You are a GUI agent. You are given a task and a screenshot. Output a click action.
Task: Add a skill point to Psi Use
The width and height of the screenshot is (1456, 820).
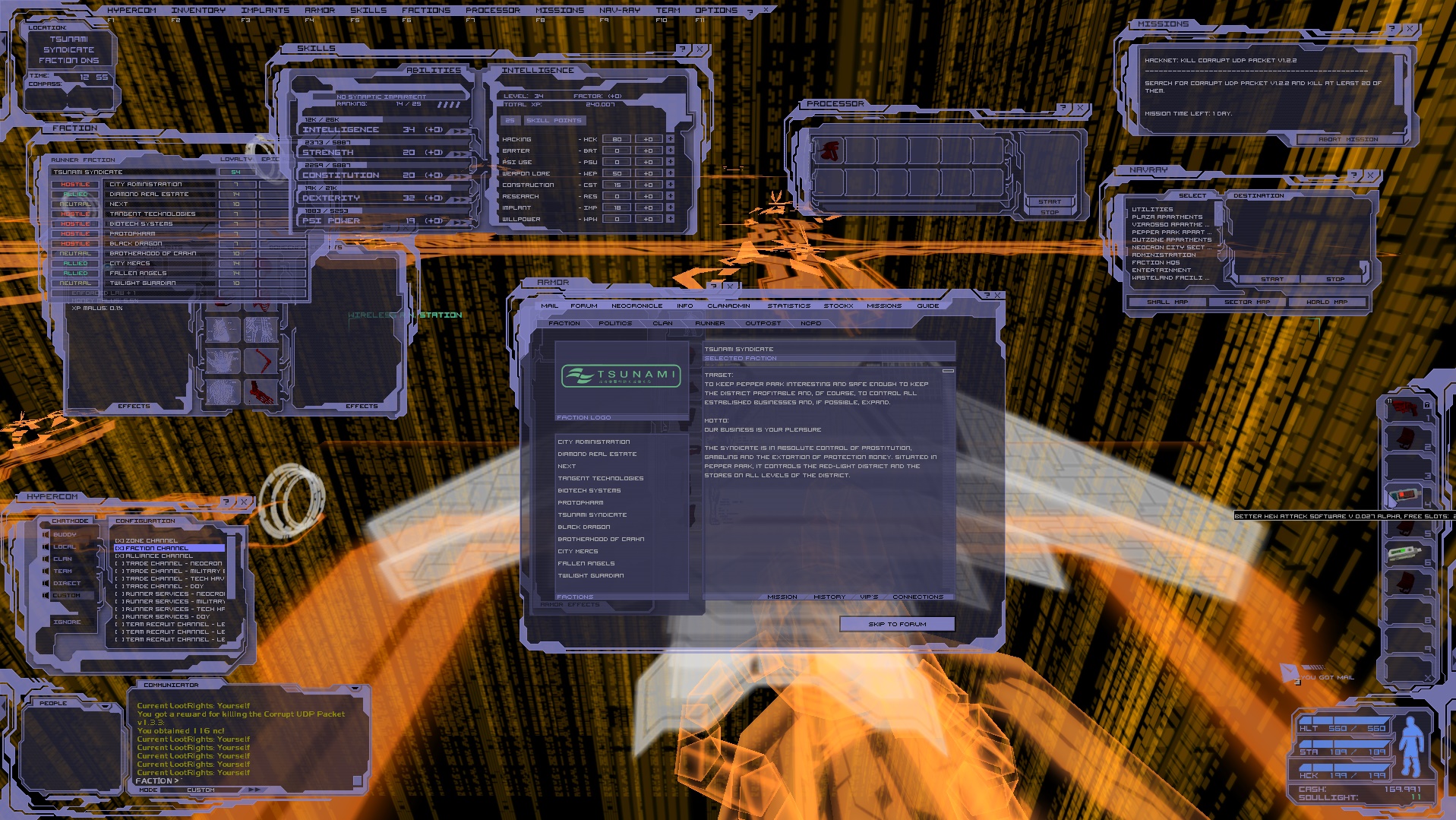(670, 162)
